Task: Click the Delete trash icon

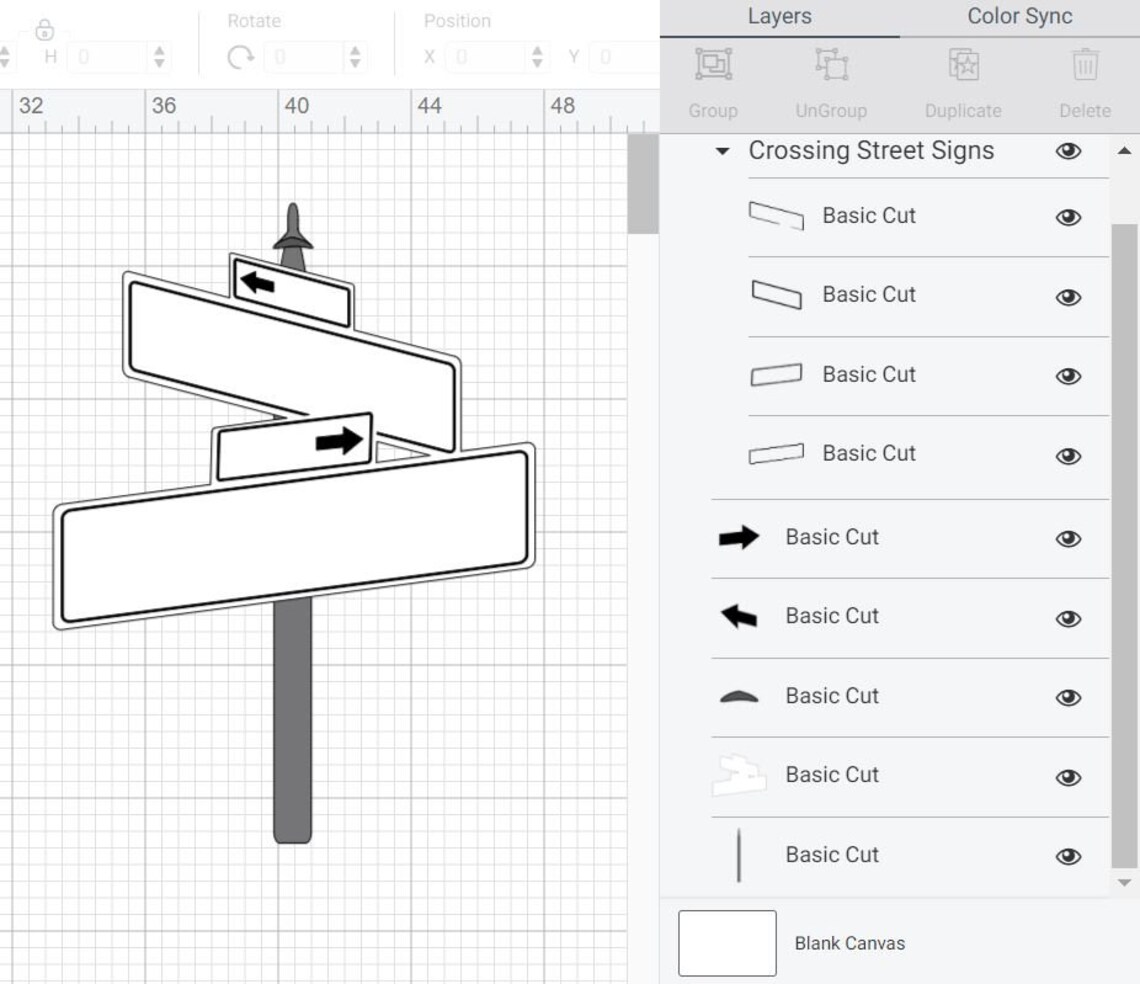Action: [x=1085, y=65]
